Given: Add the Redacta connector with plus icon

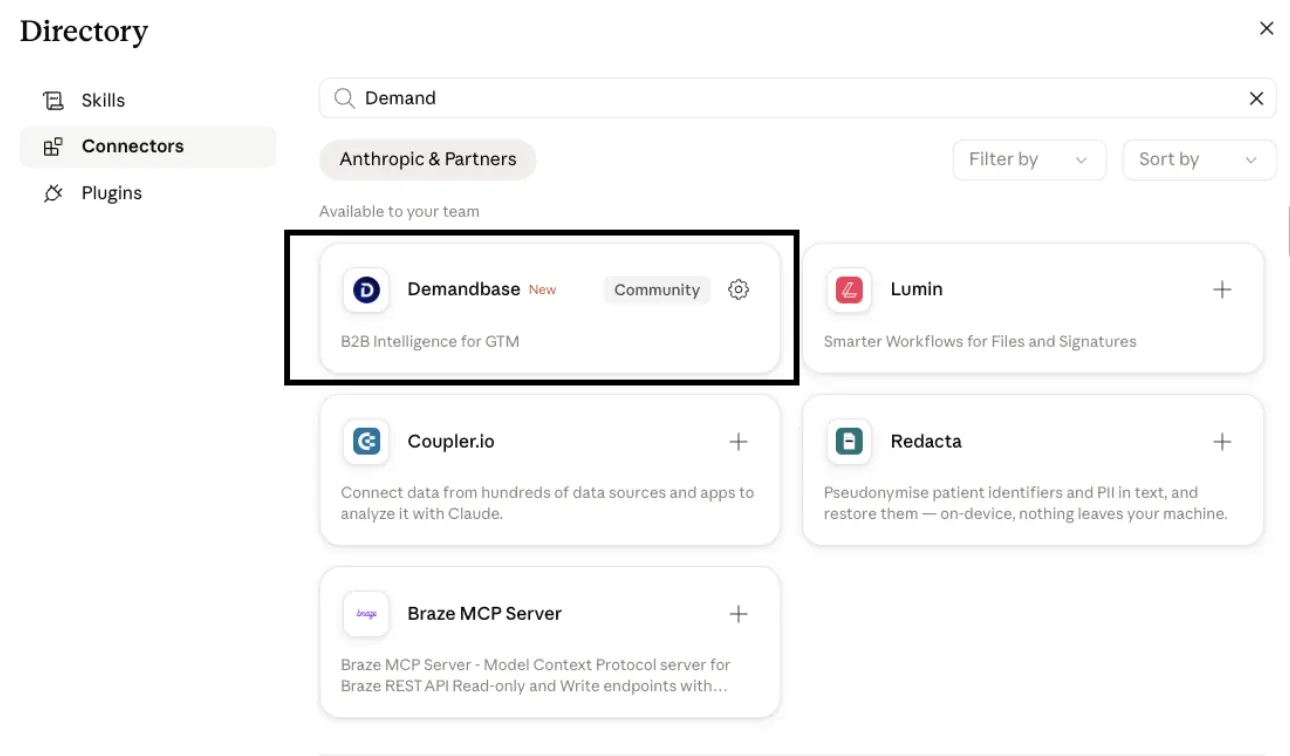Looking at the screenshot, I should (1221, 442).
